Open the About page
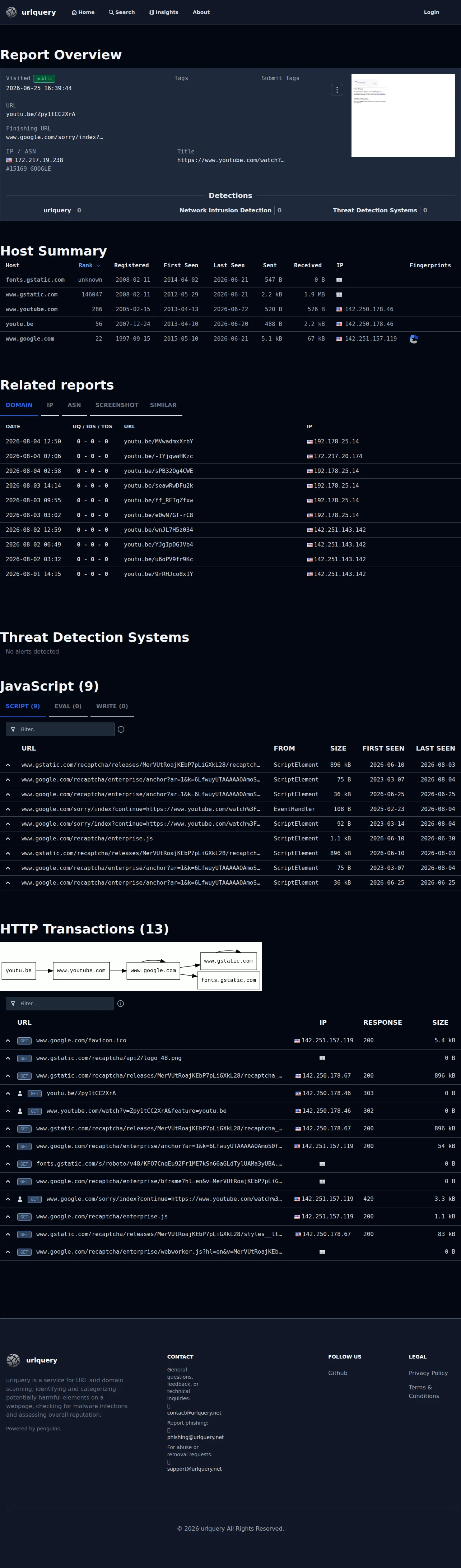The height and width of the screenshot is (1568, 461). click(x=201, y=12)
